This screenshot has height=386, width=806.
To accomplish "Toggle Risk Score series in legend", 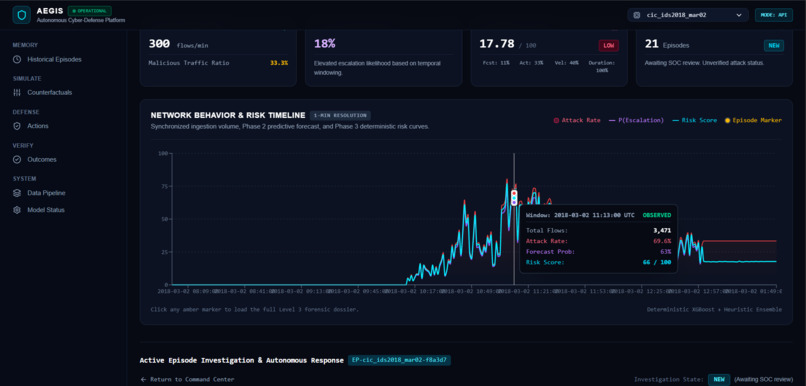I will point(694,120).
